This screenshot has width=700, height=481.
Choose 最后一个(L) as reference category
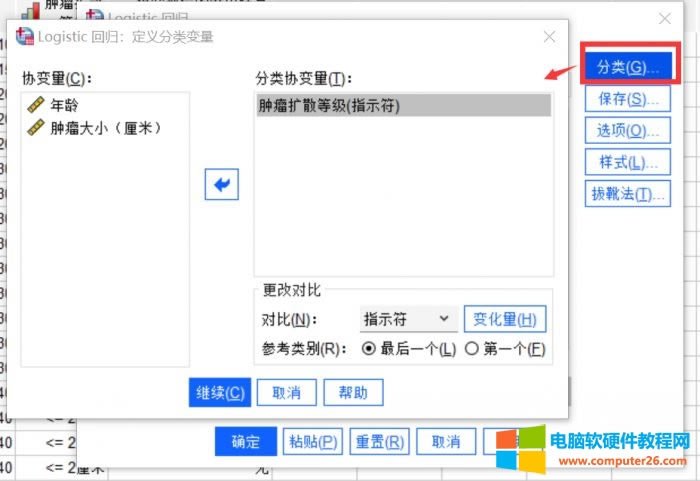pyautogui.click(x=368, y=348)
